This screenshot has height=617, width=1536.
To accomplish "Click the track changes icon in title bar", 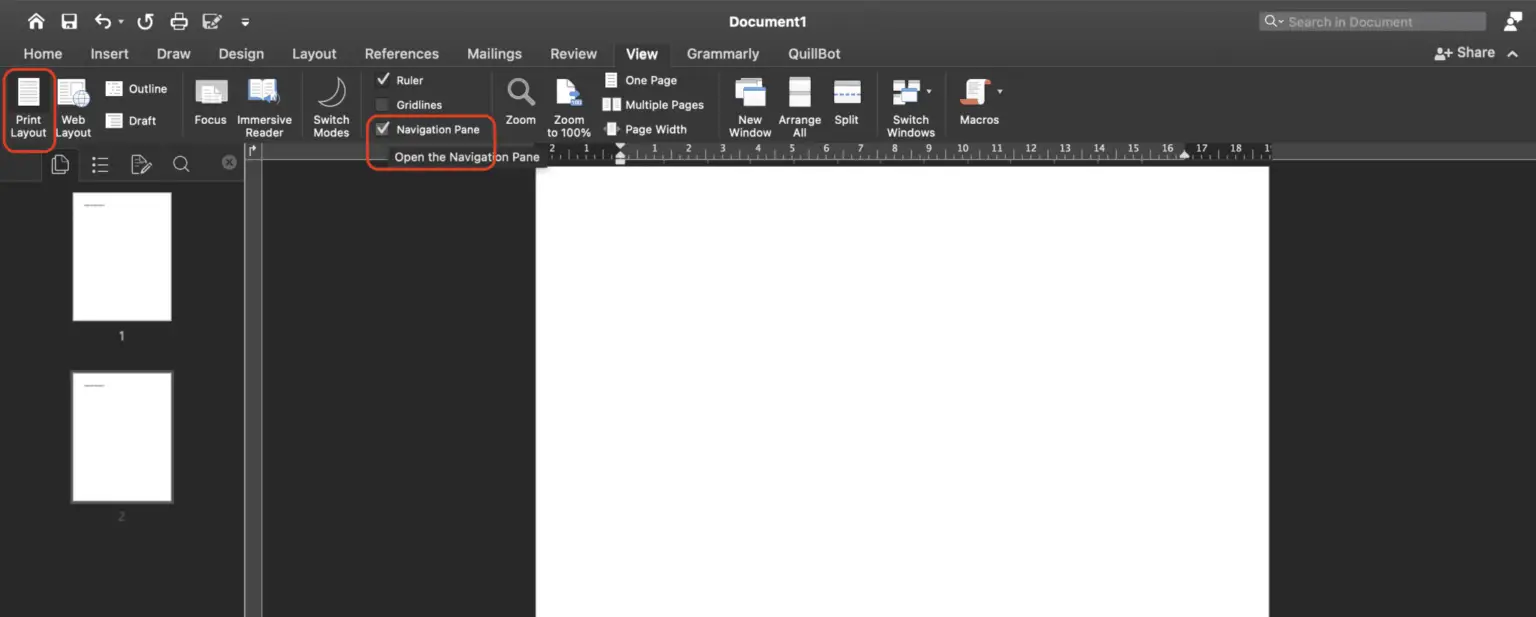I will point(212,21).
